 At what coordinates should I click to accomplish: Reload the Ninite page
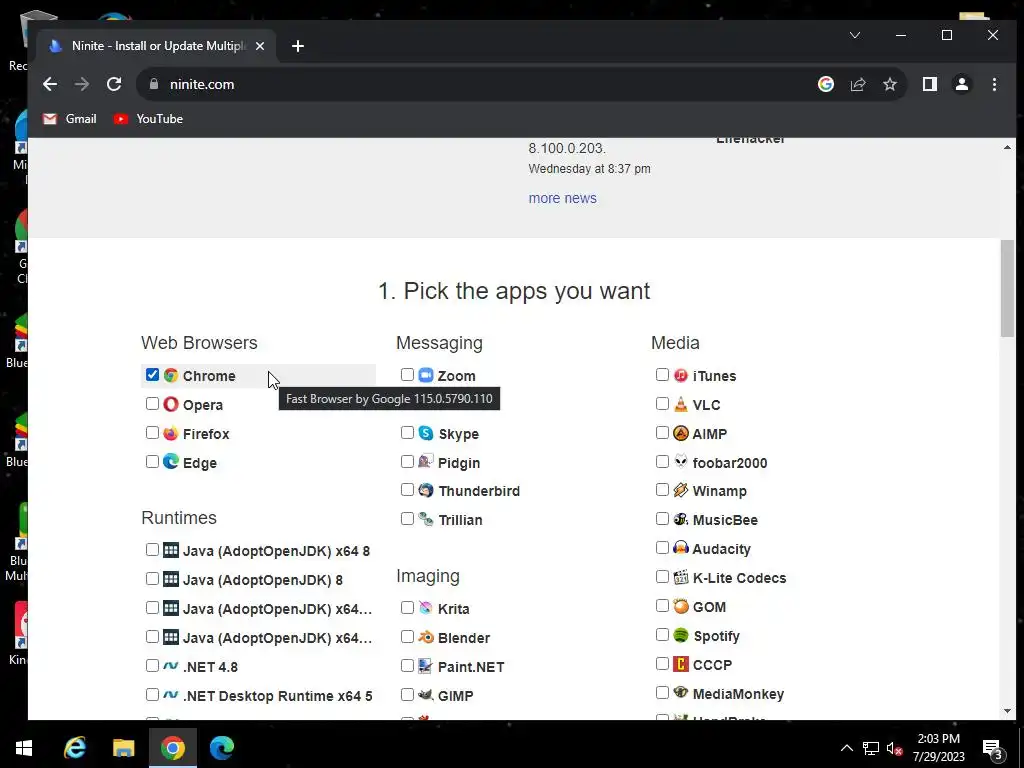click(x=114, y=84)
